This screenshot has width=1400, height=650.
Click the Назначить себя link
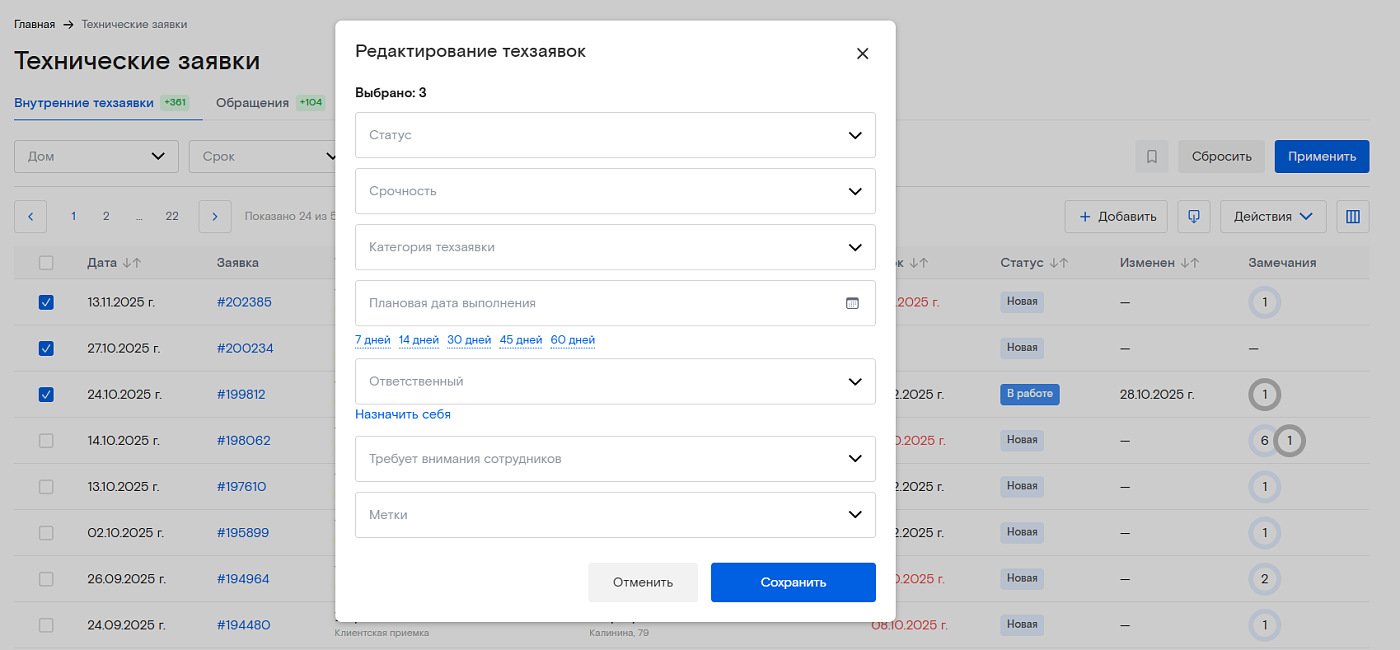click(402, 414)
